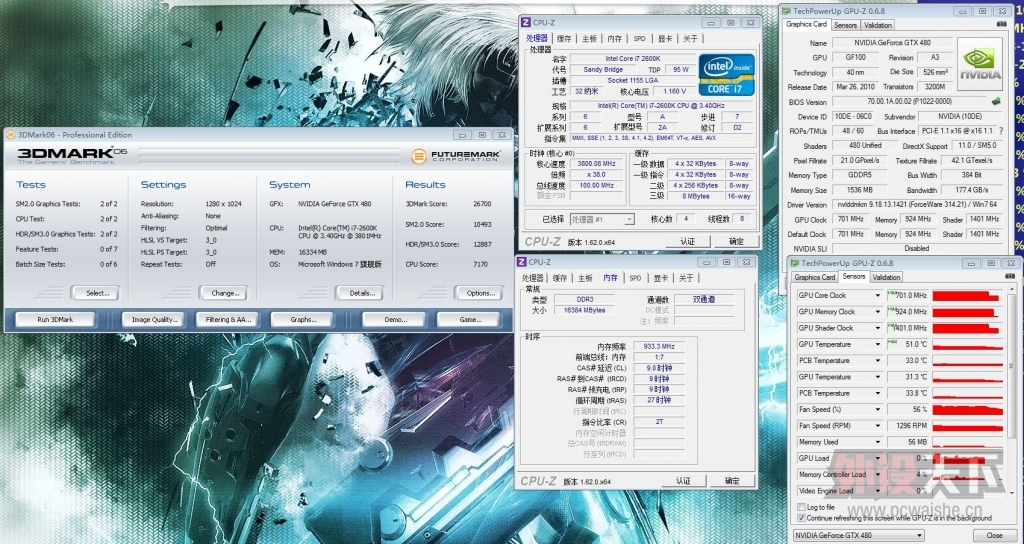The height and width of the screenshot is (544, 1024).
Task: Open the 缓存 tab in the top CPU-Z window
Action: 564,39
